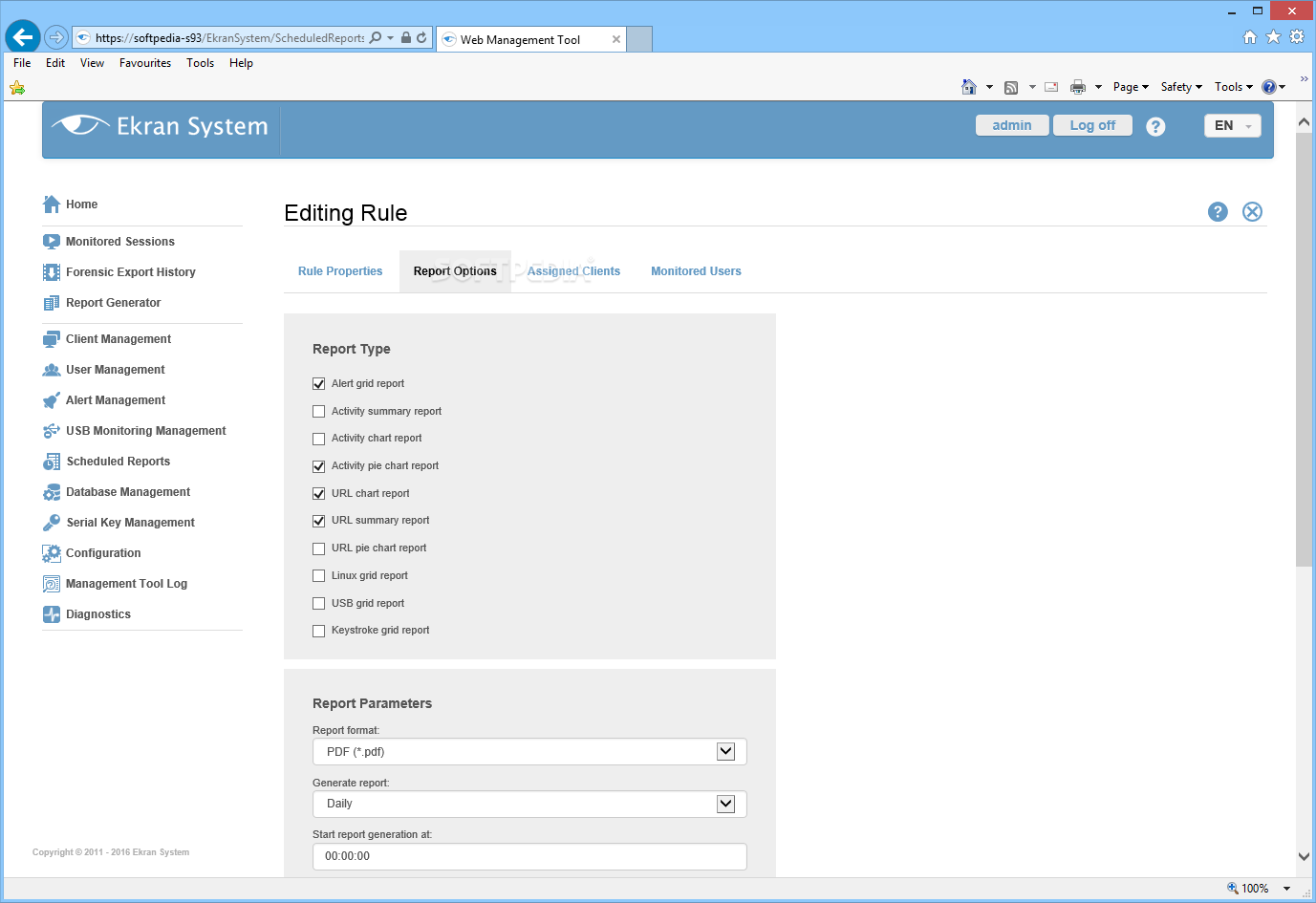This screenshot has width=1316, height=903.
Task: Click the print icon in command bar
Action: pos(1078,87)
